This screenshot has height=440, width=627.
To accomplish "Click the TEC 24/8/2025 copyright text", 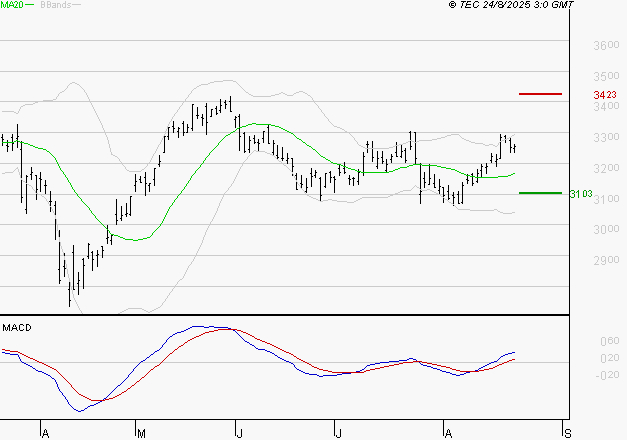I will (x=511, y=5).
